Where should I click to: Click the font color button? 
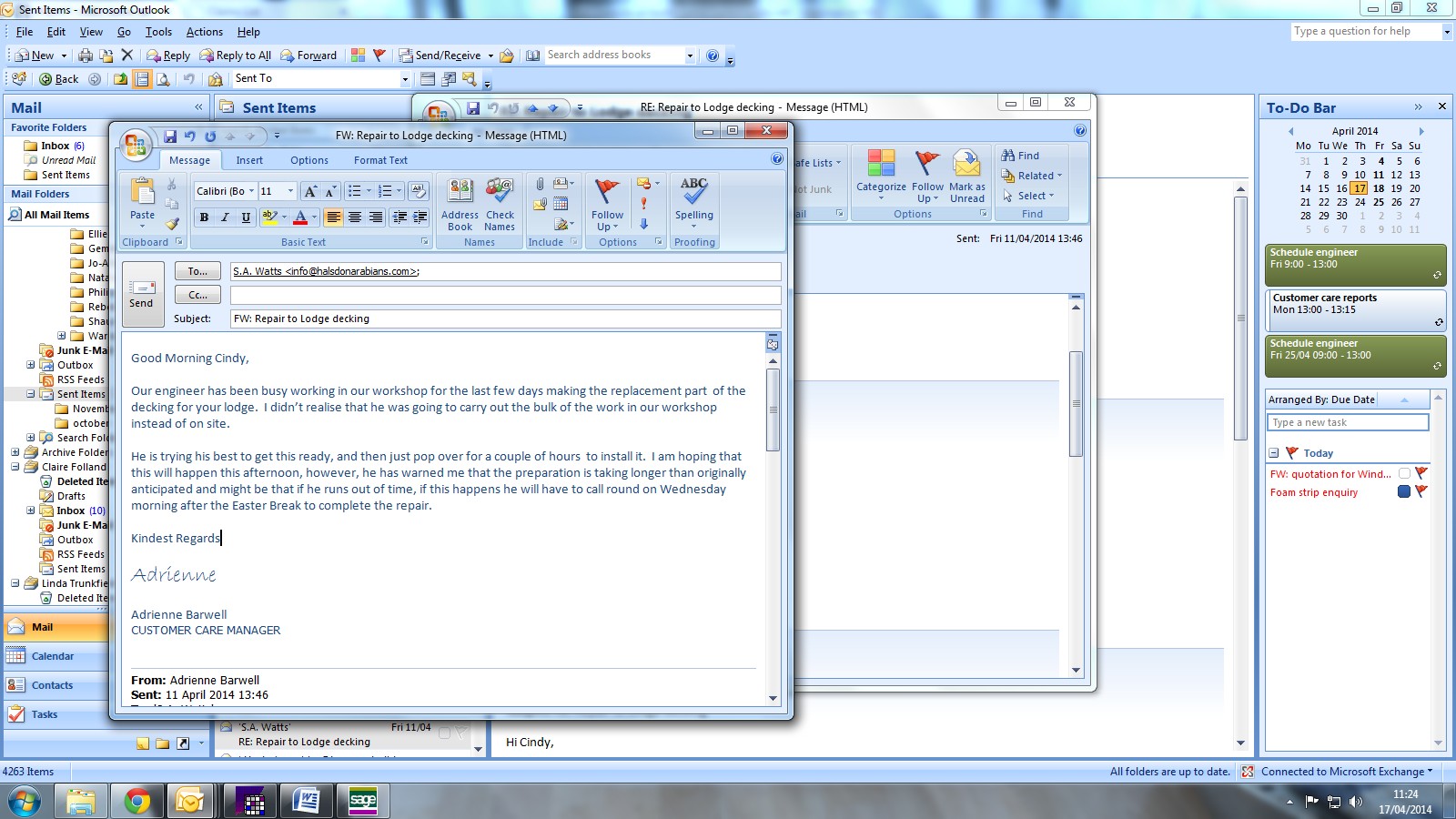[300, 217]
